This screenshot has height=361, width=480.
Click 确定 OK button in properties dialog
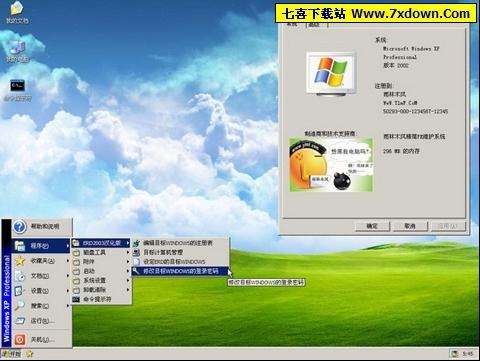(x=372, y=226)
